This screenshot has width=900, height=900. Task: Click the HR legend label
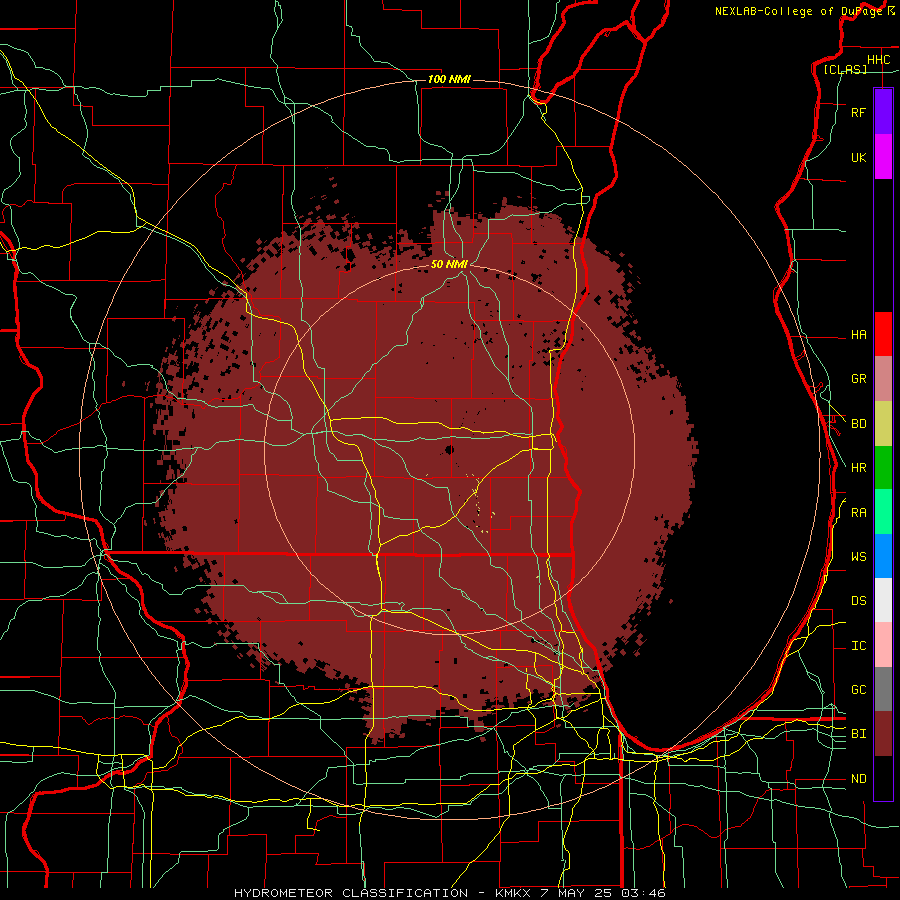click(858, 468)
